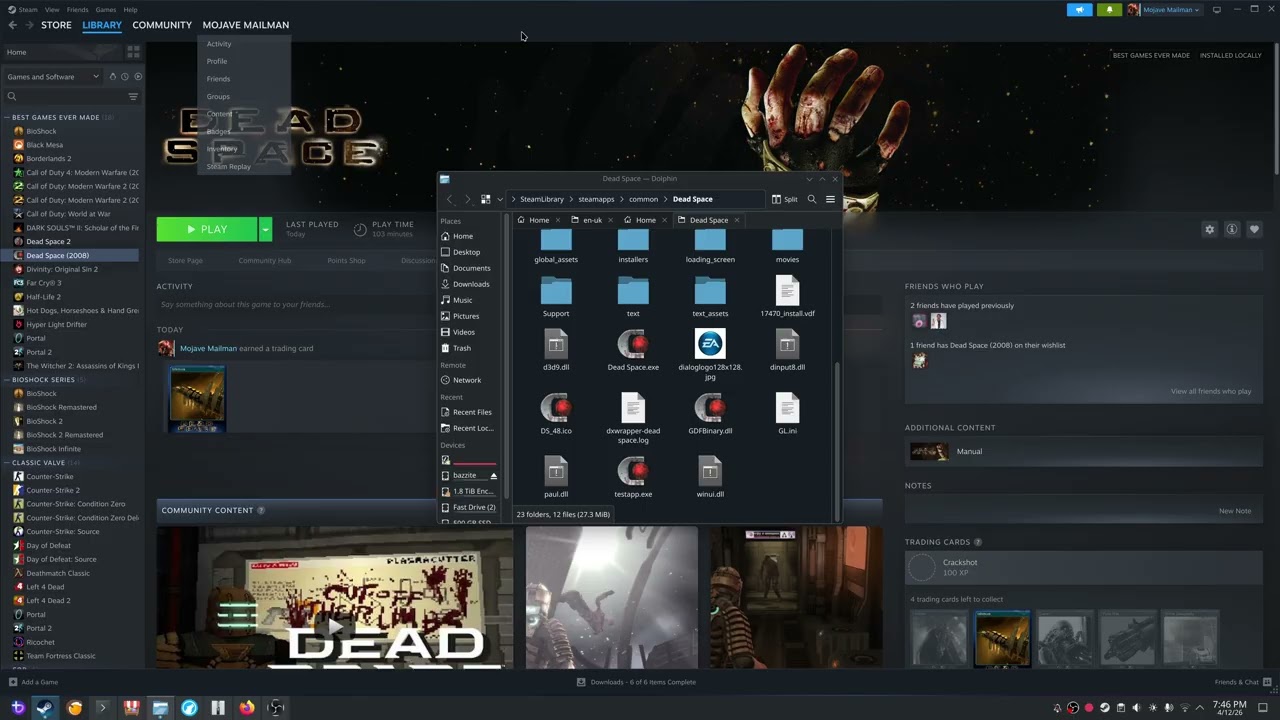Viewport: 1280px width, 720px height.
Task: Choose Profile from the Mojave Mailman menu
Action: [217, 61]
